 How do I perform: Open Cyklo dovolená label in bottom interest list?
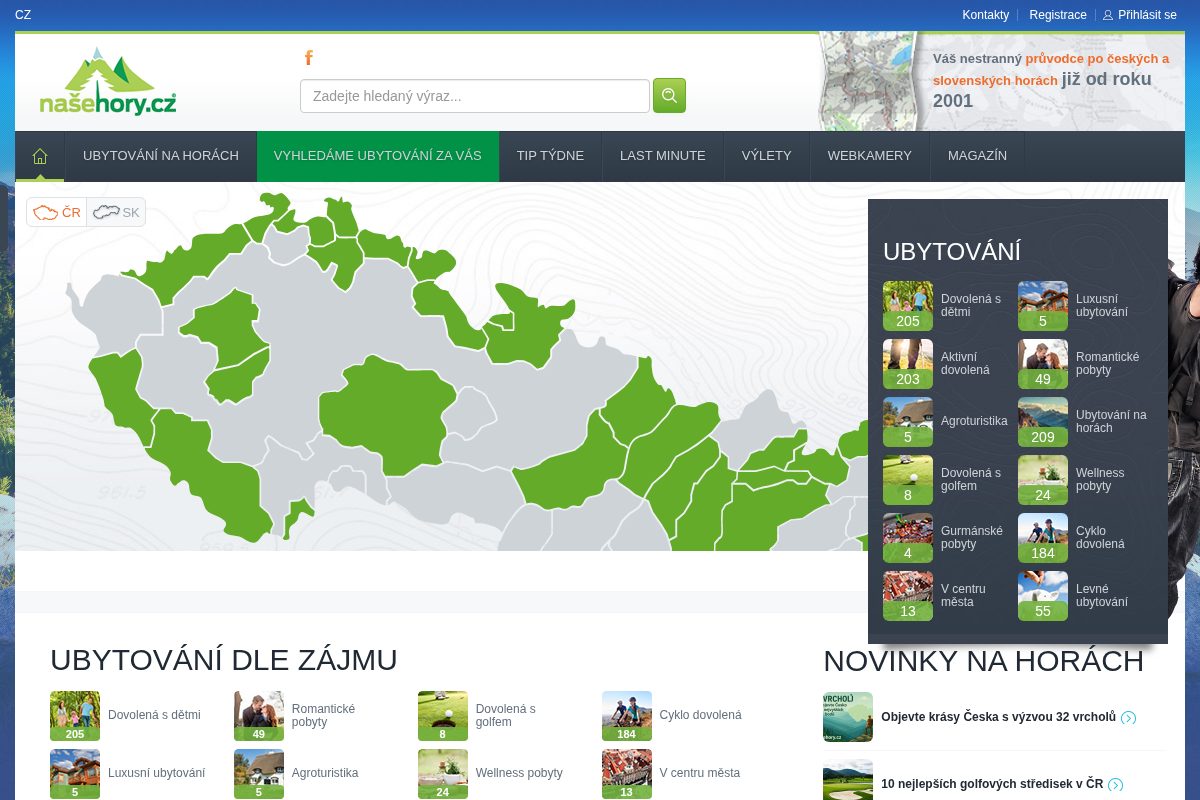point(701,715)
